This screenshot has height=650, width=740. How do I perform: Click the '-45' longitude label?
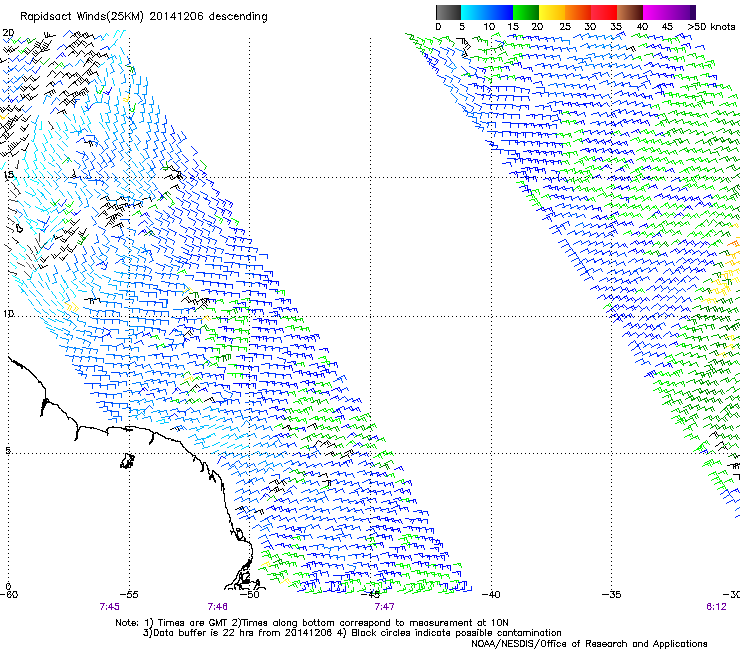pos(370,595)
